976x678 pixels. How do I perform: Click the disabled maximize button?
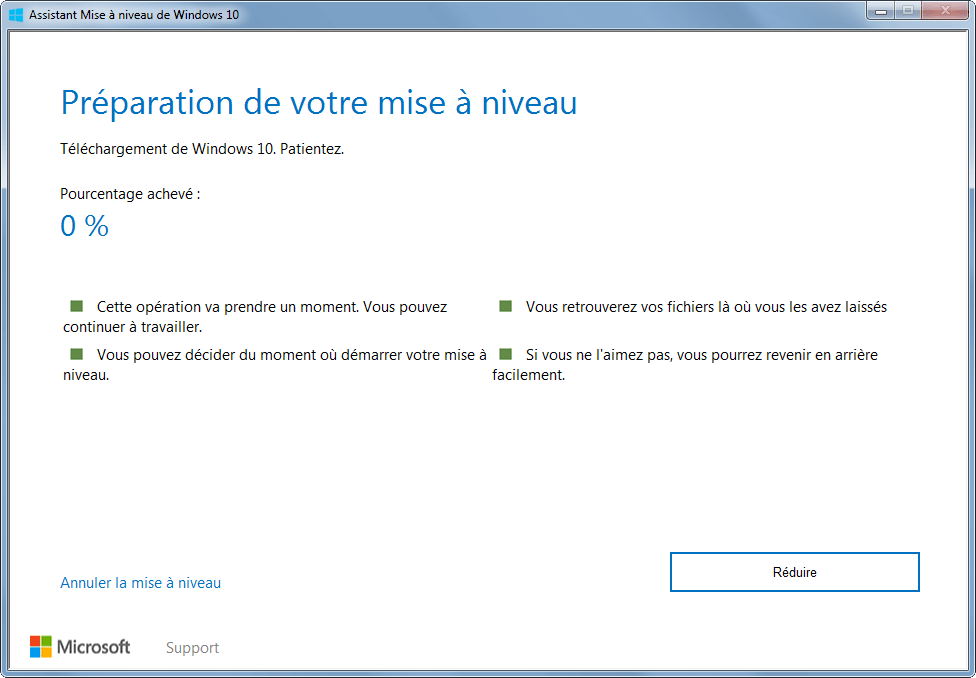(x=908, y=11)
